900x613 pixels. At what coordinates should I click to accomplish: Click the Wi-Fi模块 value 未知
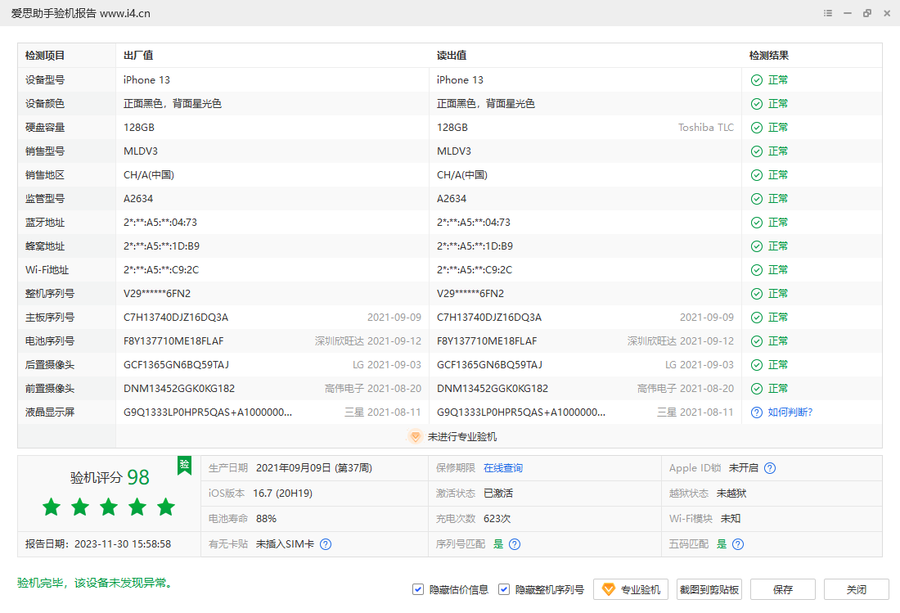click(x=731, y=519)
